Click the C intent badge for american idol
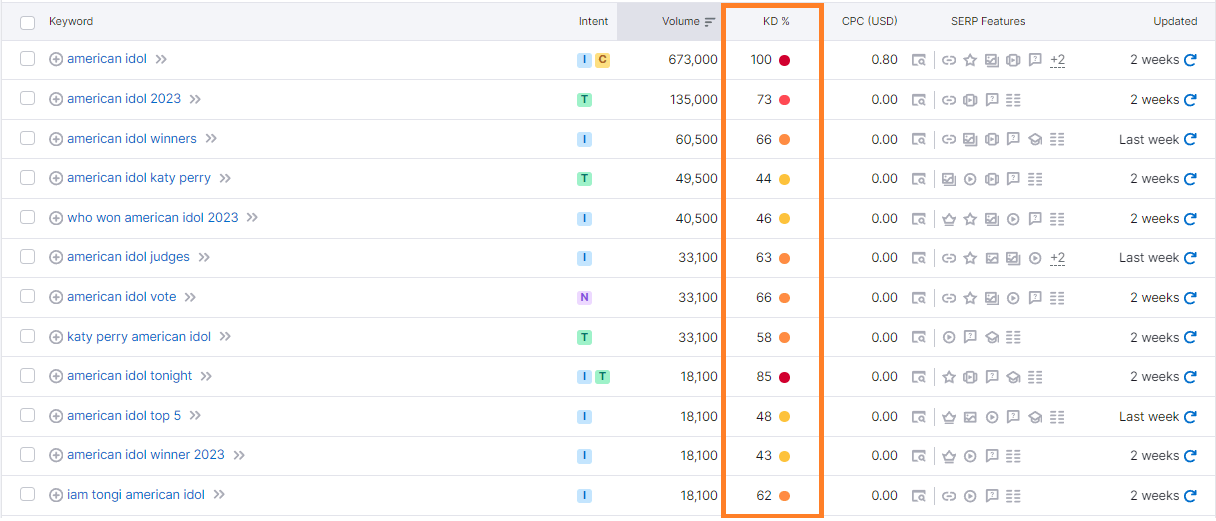 click(x=602, y=60)
